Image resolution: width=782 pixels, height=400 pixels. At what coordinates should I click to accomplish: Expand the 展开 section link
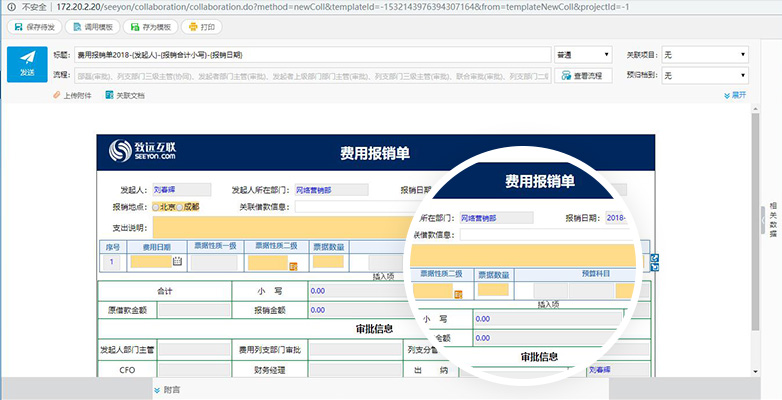coord(735,95)
